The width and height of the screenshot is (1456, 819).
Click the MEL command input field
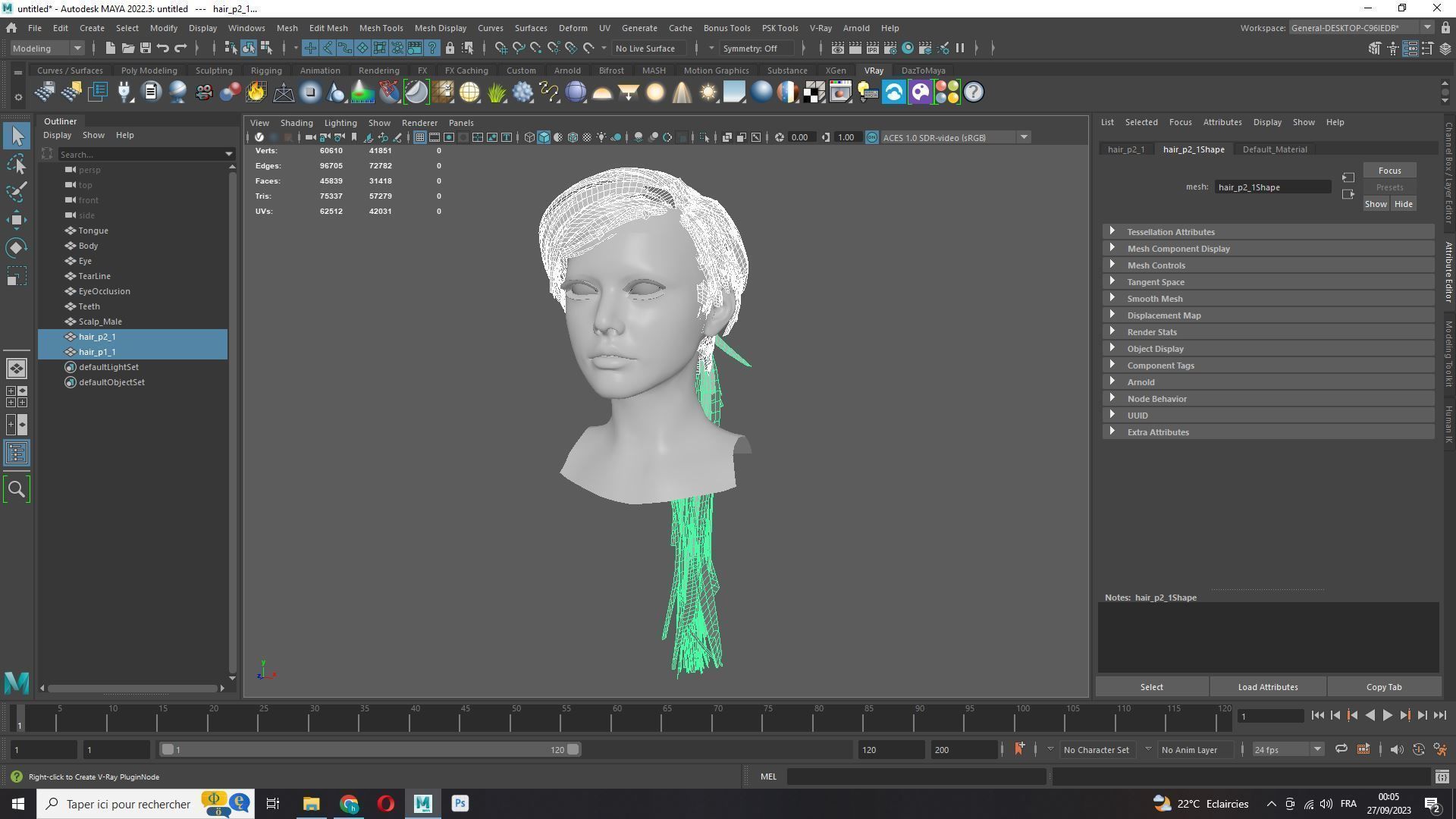pos(916,777)
